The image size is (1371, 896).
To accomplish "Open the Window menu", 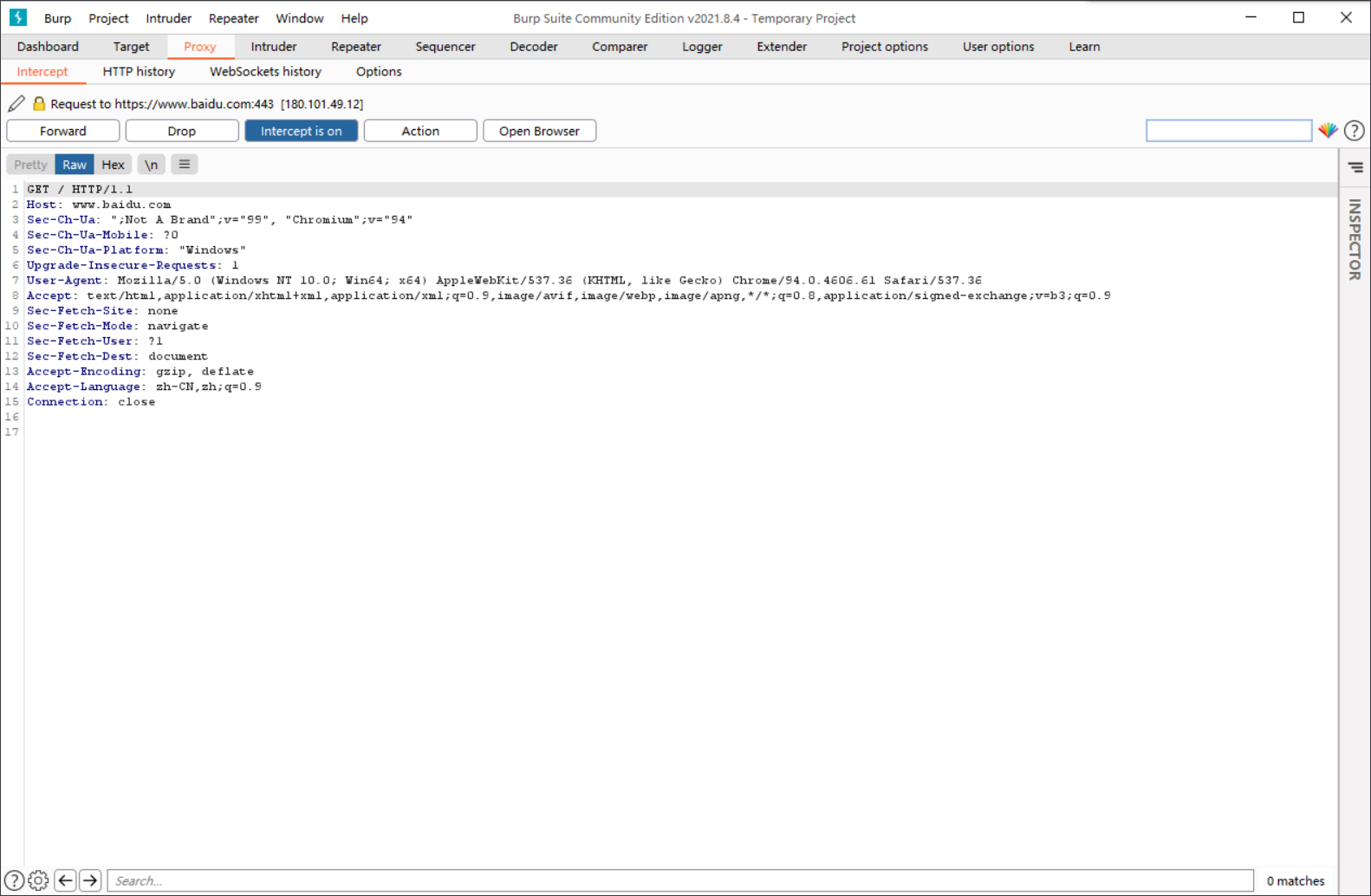I will (x=299, y=18).
